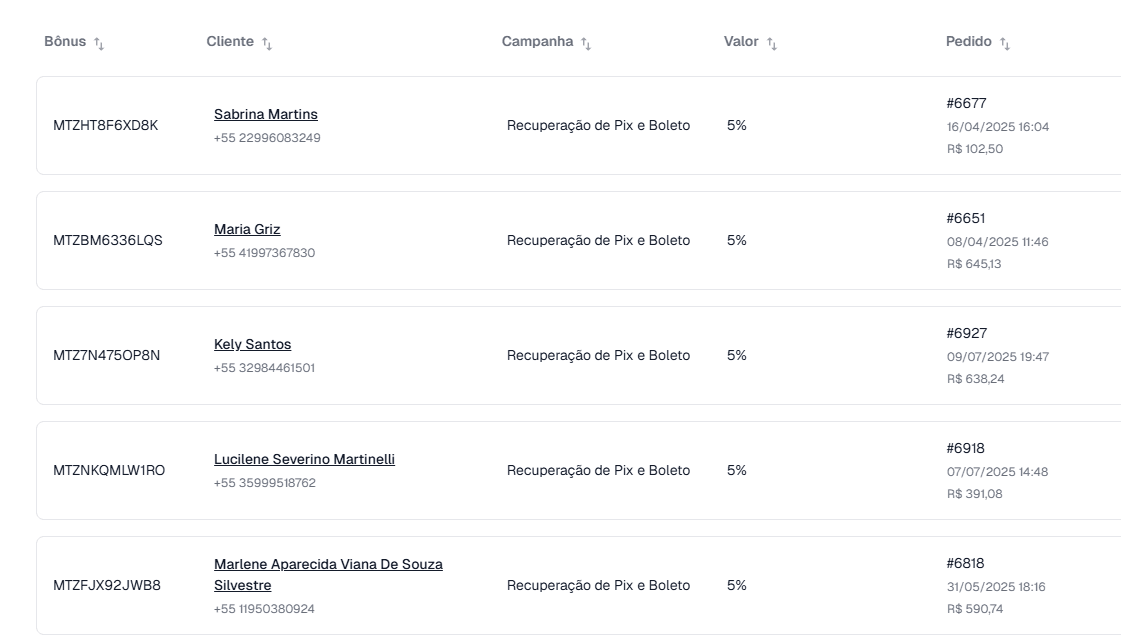Screen dimensions: 1121x638
Task: Select order number #6818
Action: click(x=965, y=564)
